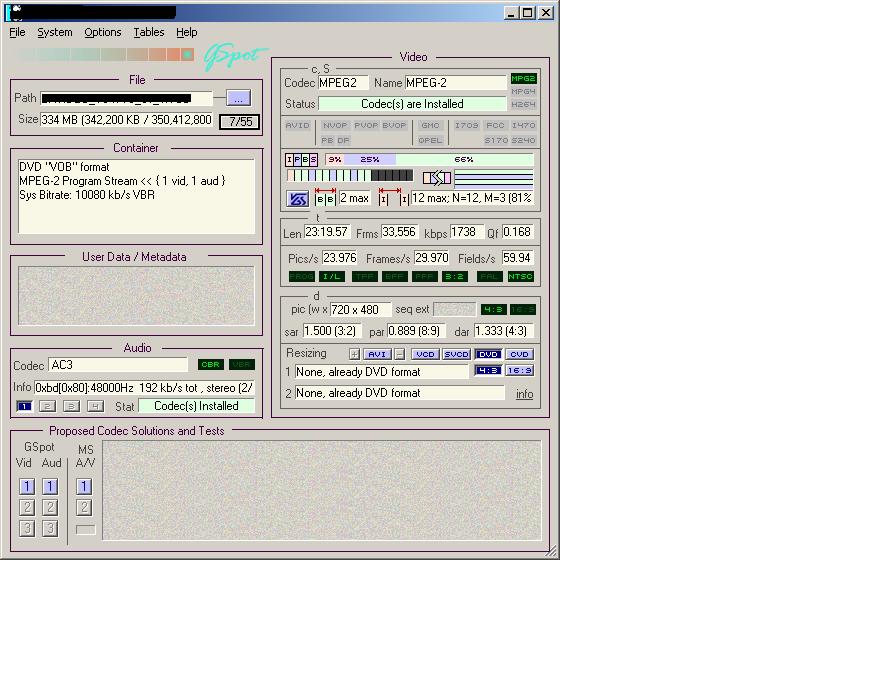Click the colored progress bar under menu
887x683 pixels.
click(102, 54)
